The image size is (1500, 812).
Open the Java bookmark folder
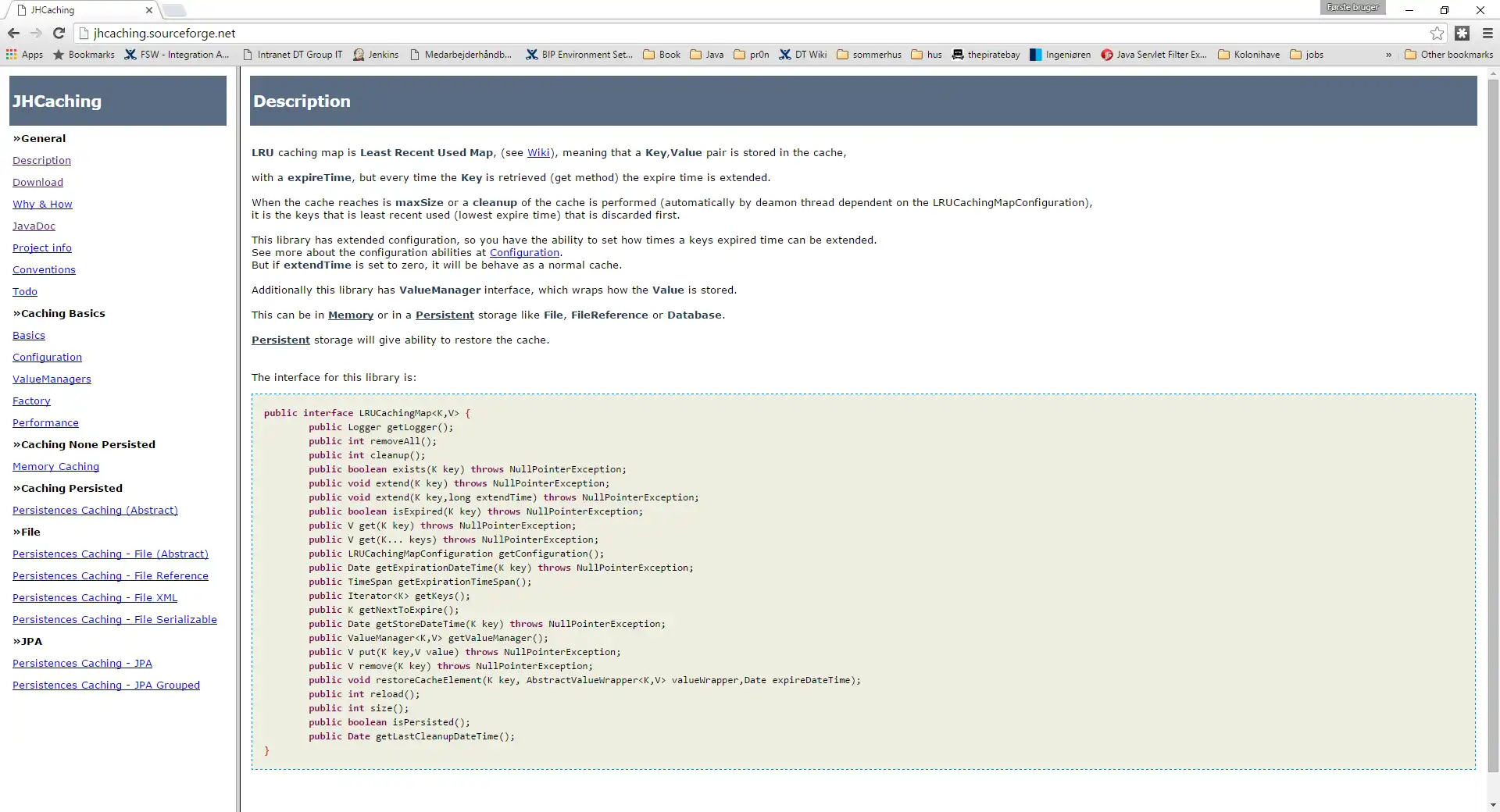(x=707, y=55)
